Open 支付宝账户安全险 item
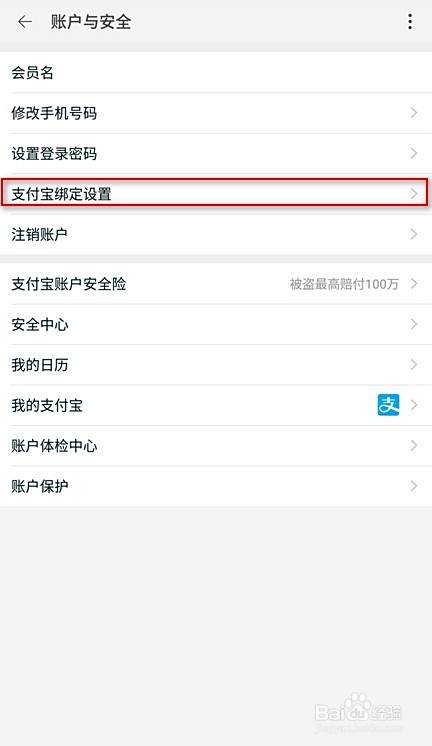432x746 pixels. [x=216, y=284]
